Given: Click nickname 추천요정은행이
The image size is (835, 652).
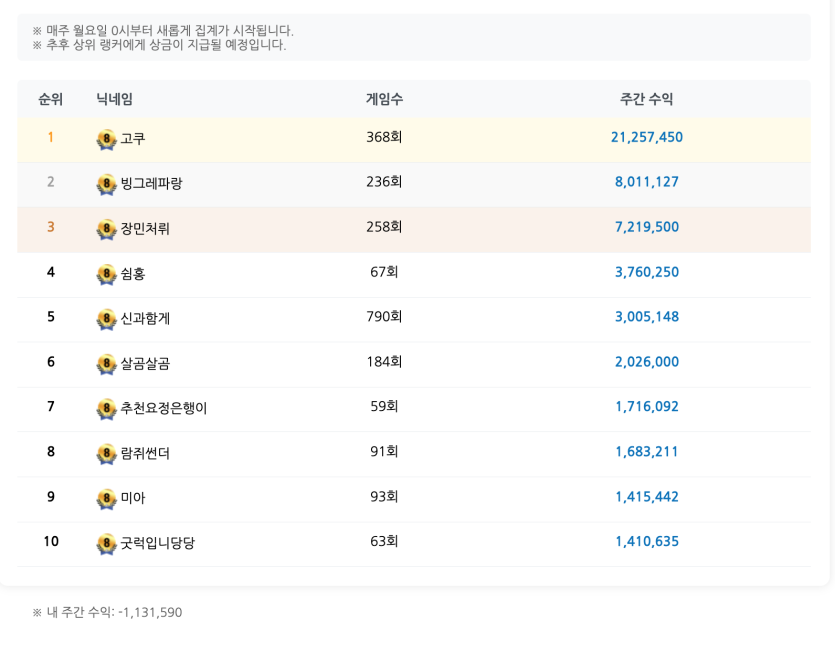Looking at the screenshot, I should tap(163, 408).
